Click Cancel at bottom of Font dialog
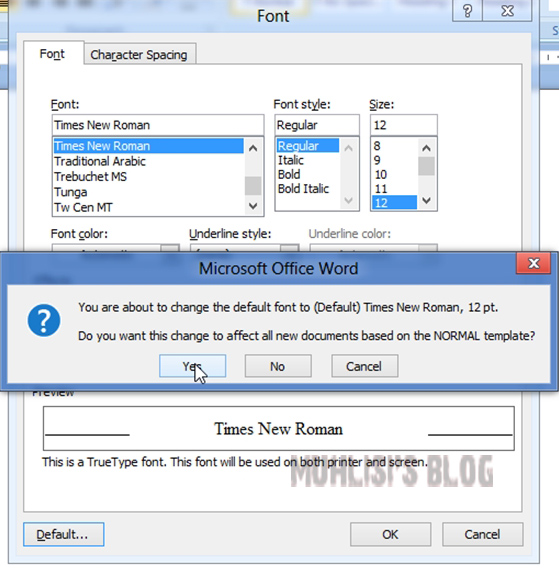Screen dimensions: 559x576 point(483,534)
